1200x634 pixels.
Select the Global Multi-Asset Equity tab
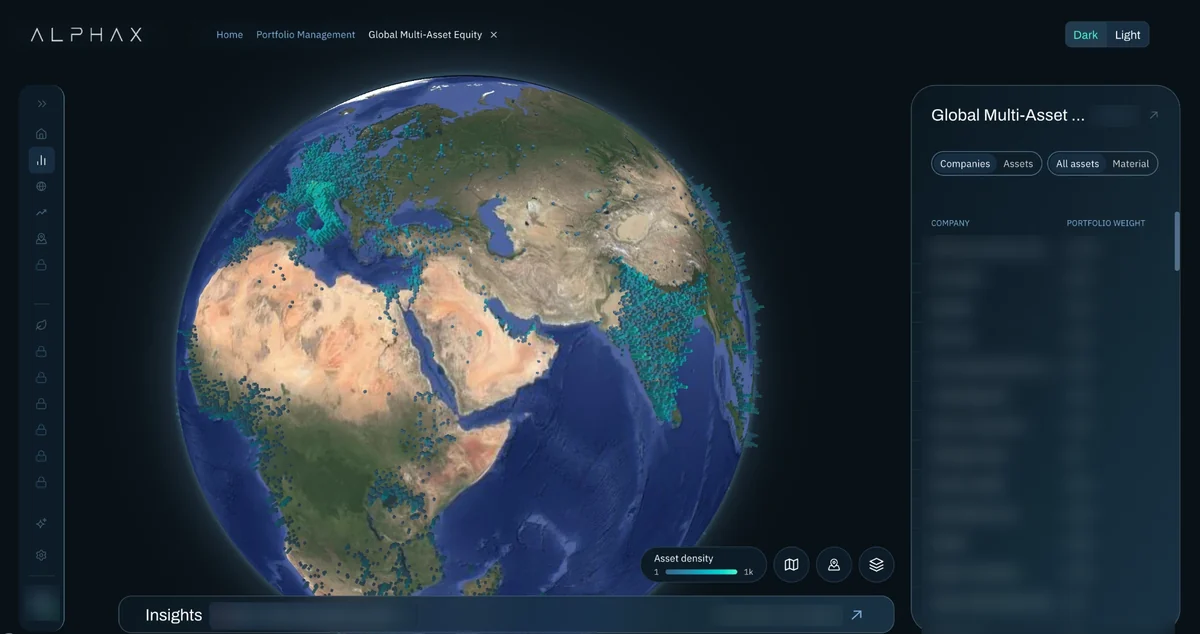(425, 35)
